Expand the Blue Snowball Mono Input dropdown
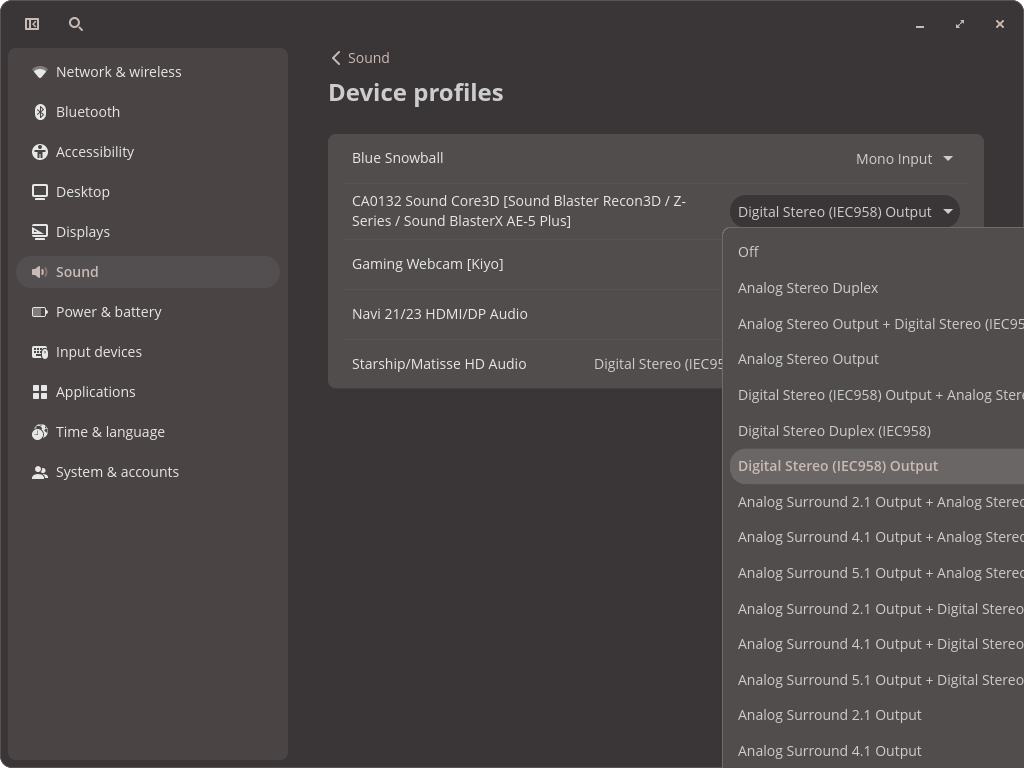Screen dimensions: 1024x768 (x=904, y=159)
